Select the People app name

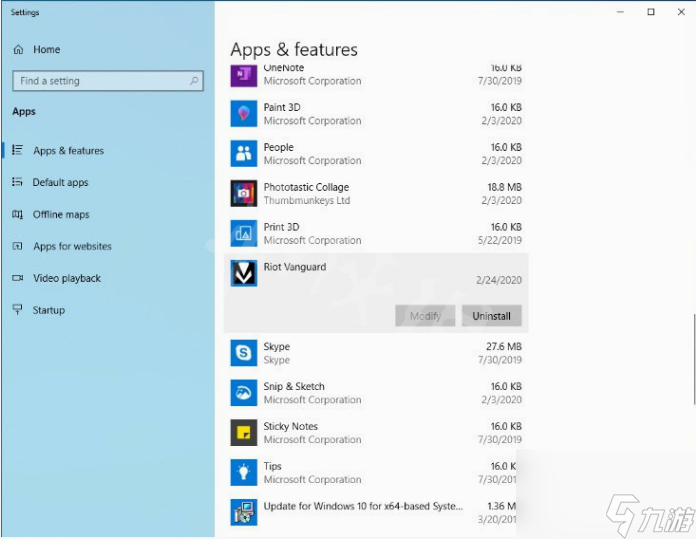point(278,147)
